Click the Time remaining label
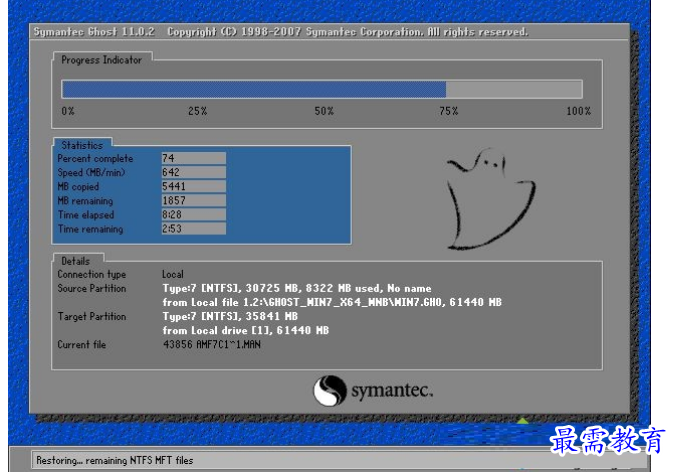 pyautogui.click(x=90, y=229)
